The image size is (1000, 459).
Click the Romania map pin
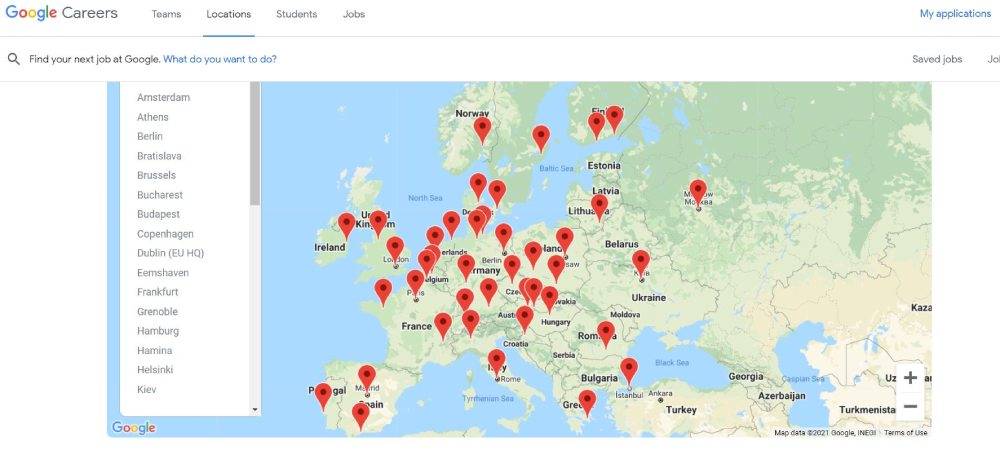pyautogui.click(x=606, y=333)
